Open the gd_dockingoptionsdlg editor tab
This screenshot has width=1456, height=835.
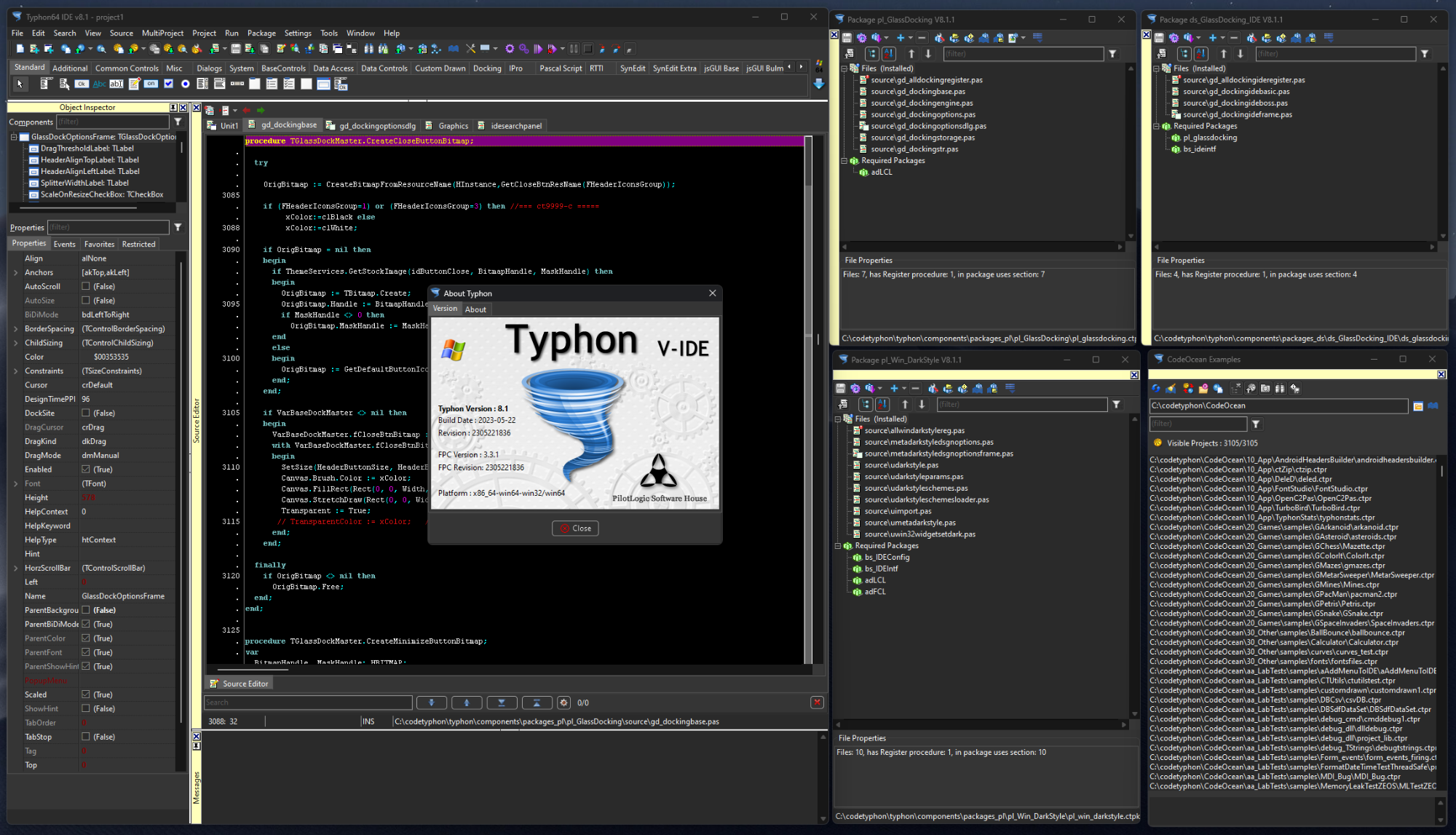click(371, 126)
